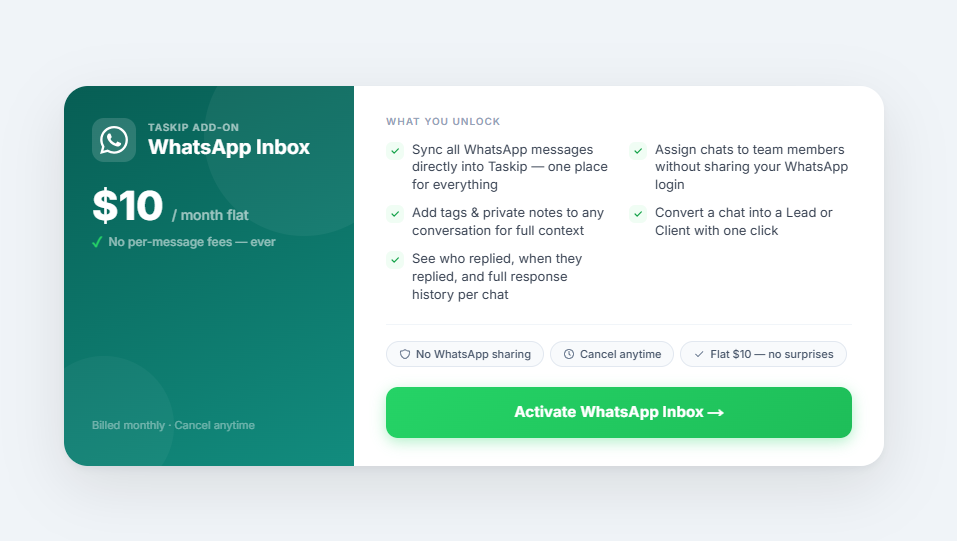Click the clock icon in Cancel anytime
This screenshot has height=541, width=957.
pyautogui.click(x=569, y=354)
